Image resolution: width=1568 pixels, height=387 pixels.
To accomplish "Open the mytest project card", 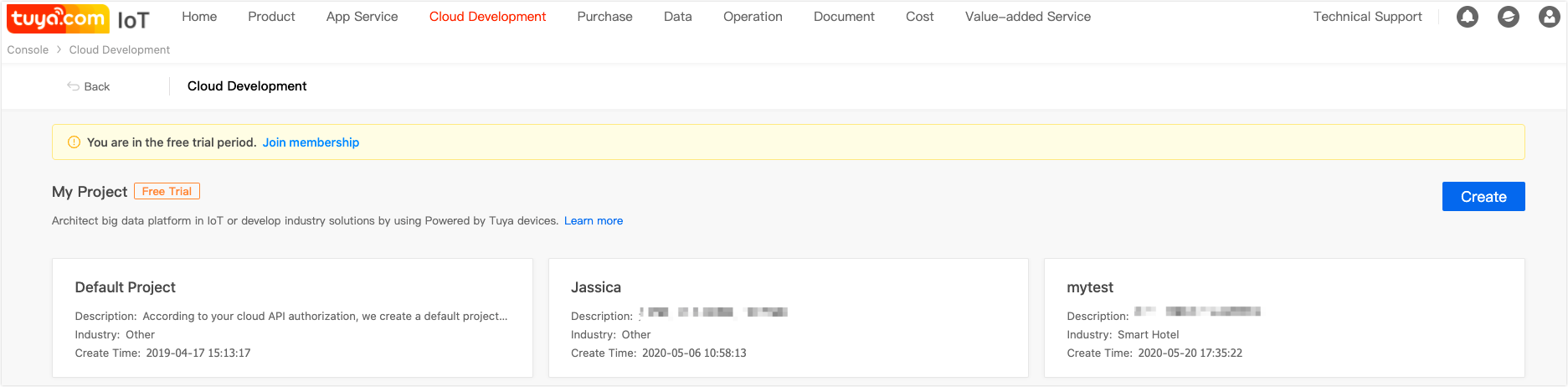I will coord(1284,317).
